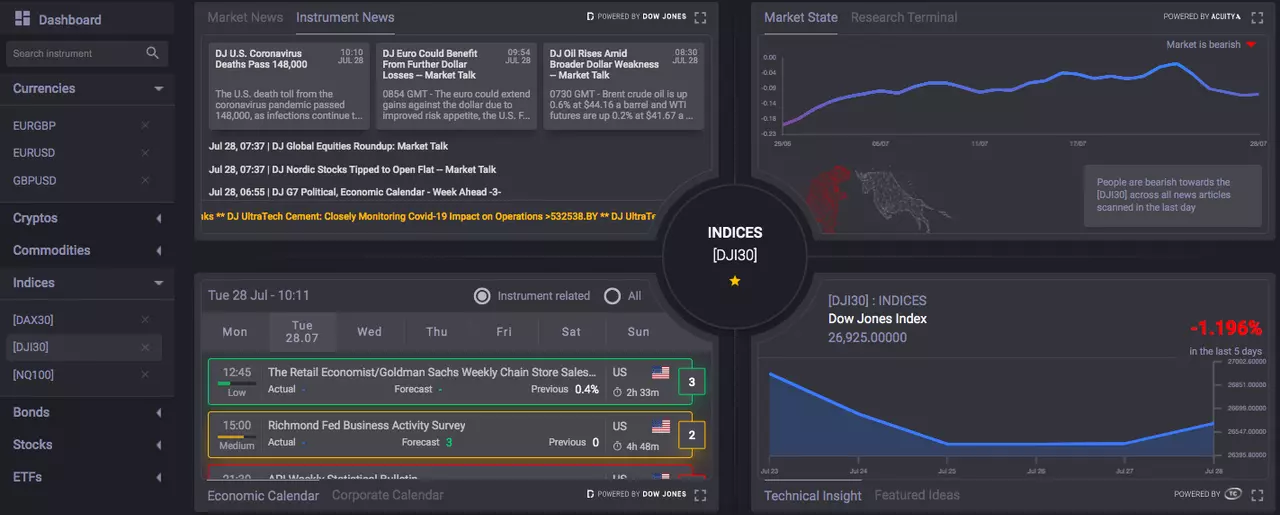The height and width of the screenshot is (515, 1280).
Task: Select the All radio button
Action: [x=612, y=296]
